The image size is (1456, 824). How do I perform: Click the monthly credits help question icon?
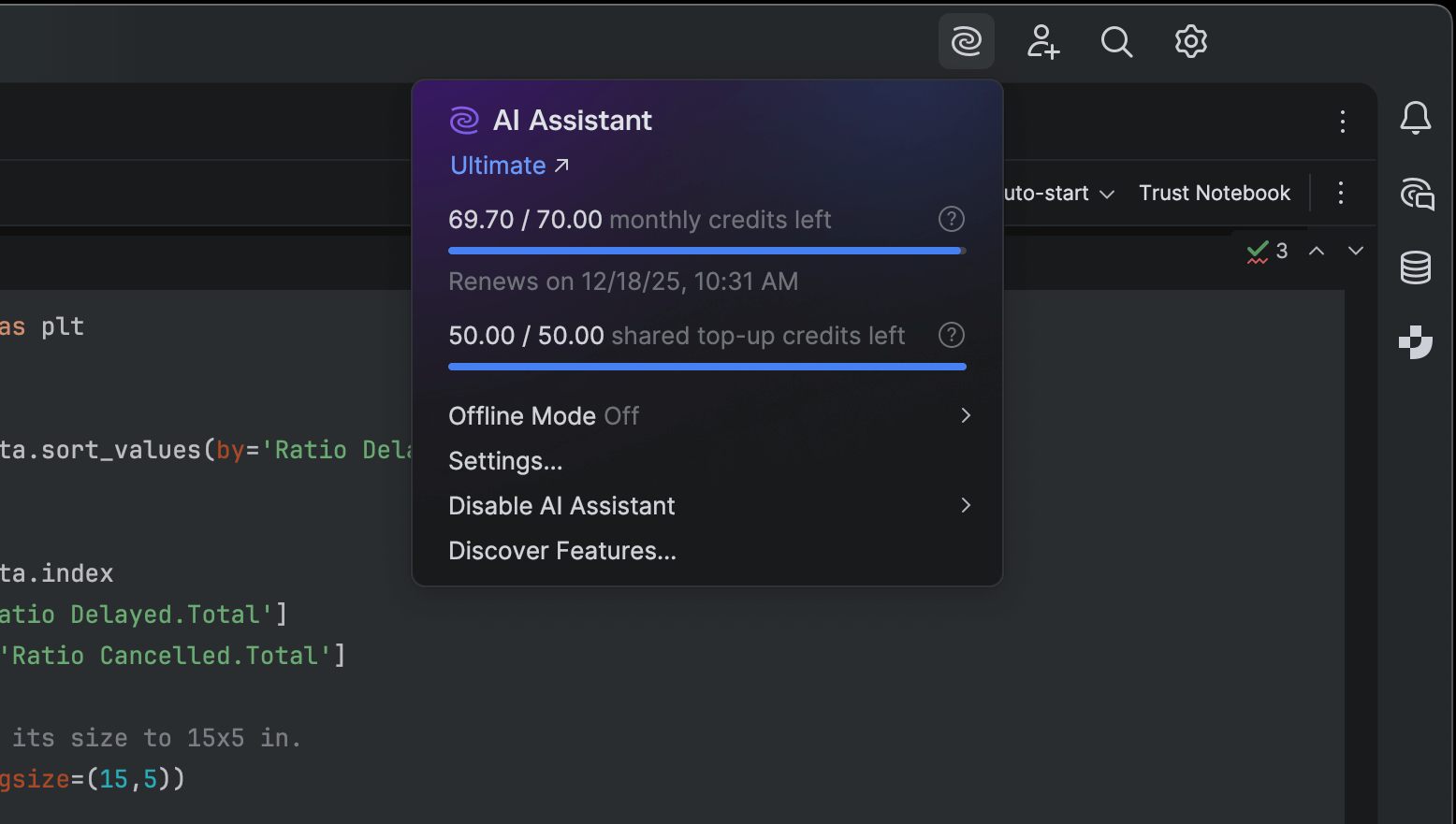pyautogui.click(x=952, y=219)
